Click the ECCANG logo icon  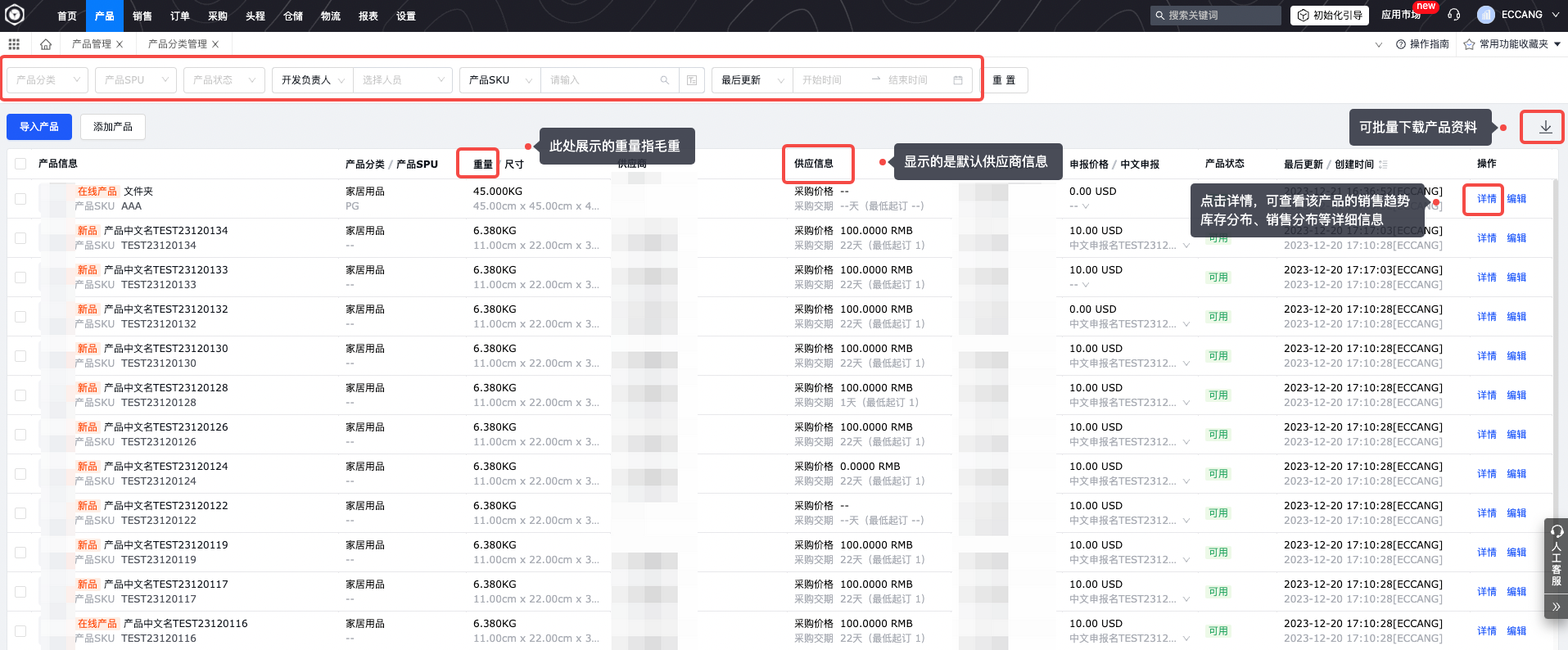click(x=15, y=15)
